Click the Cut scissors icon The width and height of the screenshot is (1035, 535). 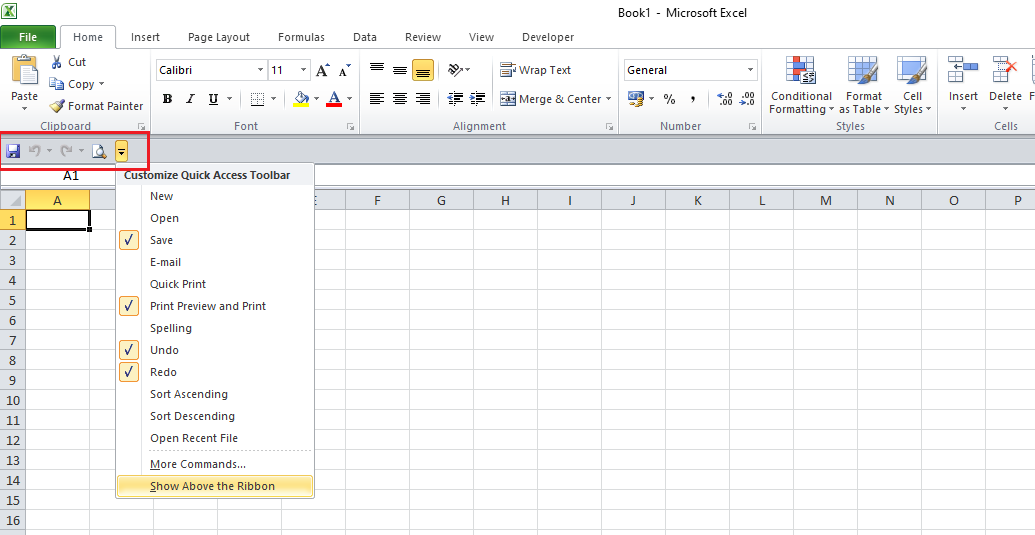click(x=57, y=62)
